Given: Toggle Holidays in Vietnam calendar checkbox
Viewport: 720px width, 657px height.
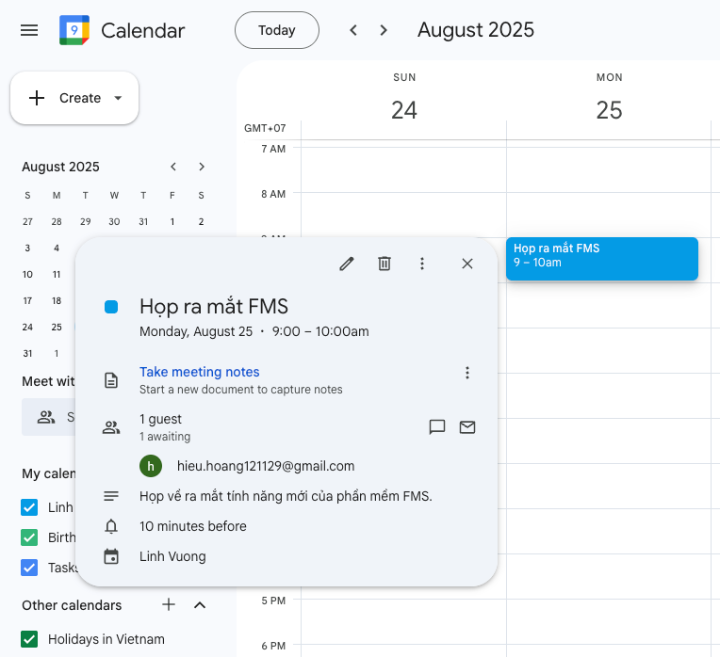Looking at the screenshot, I should coord(29,639).
